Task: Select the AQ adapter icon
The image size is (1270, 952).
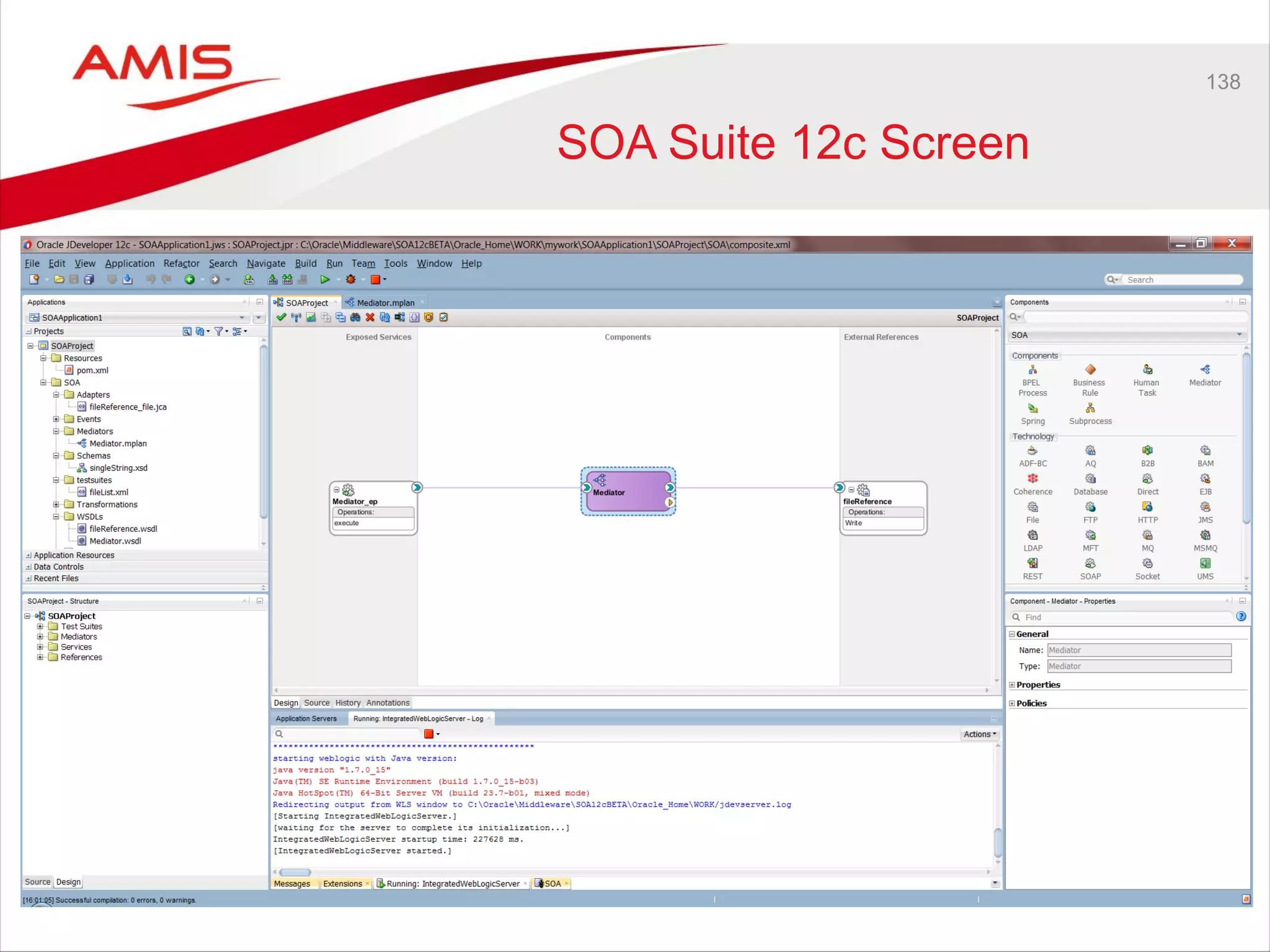Action: (1090, 451)
